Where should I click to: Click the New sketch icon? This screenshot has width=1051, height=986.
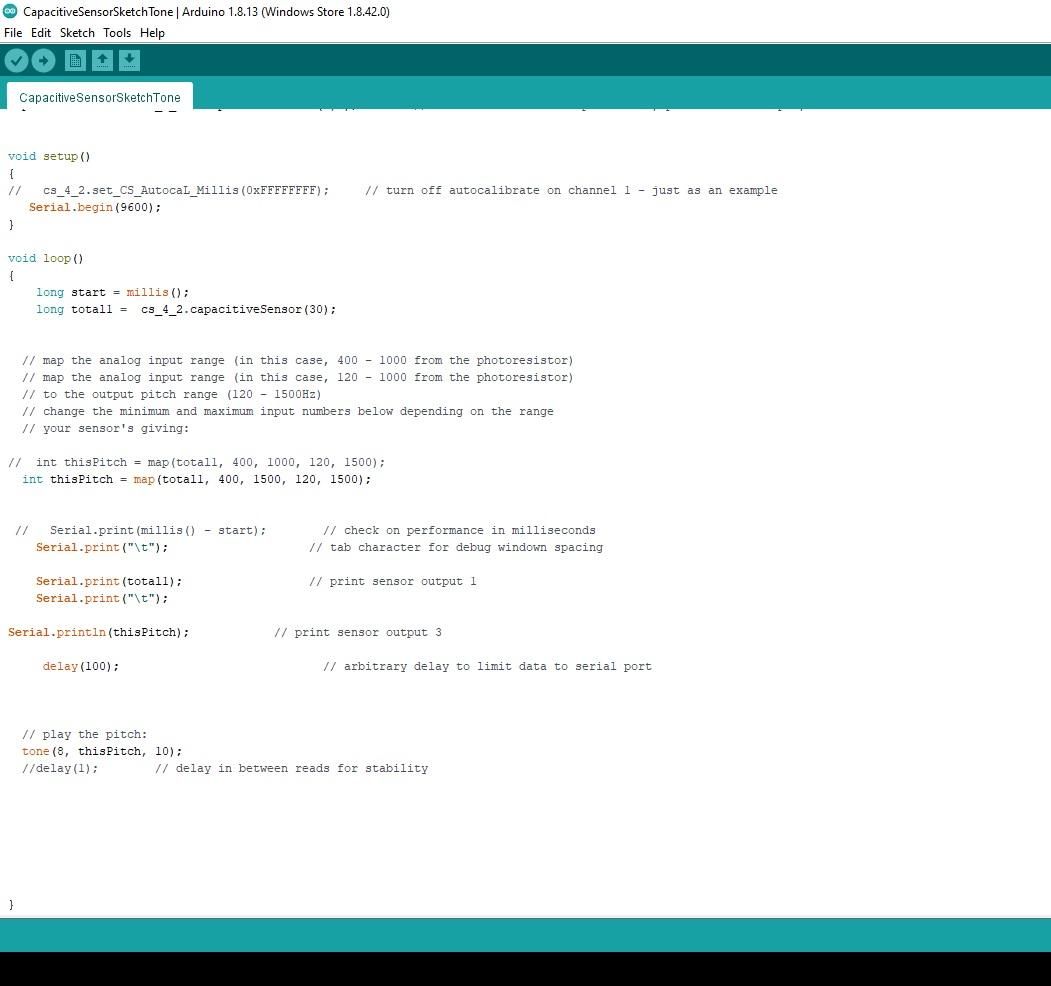75,60
